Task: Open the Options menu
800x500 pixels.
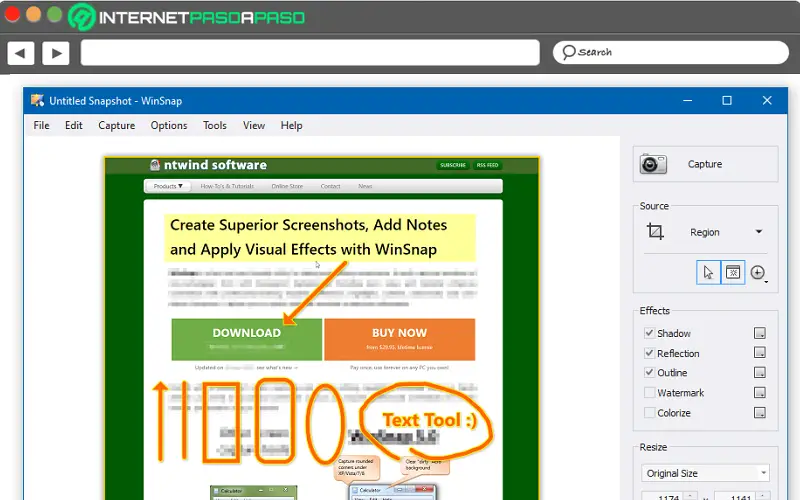Action: pyautogui.click(x=169, y=126)
